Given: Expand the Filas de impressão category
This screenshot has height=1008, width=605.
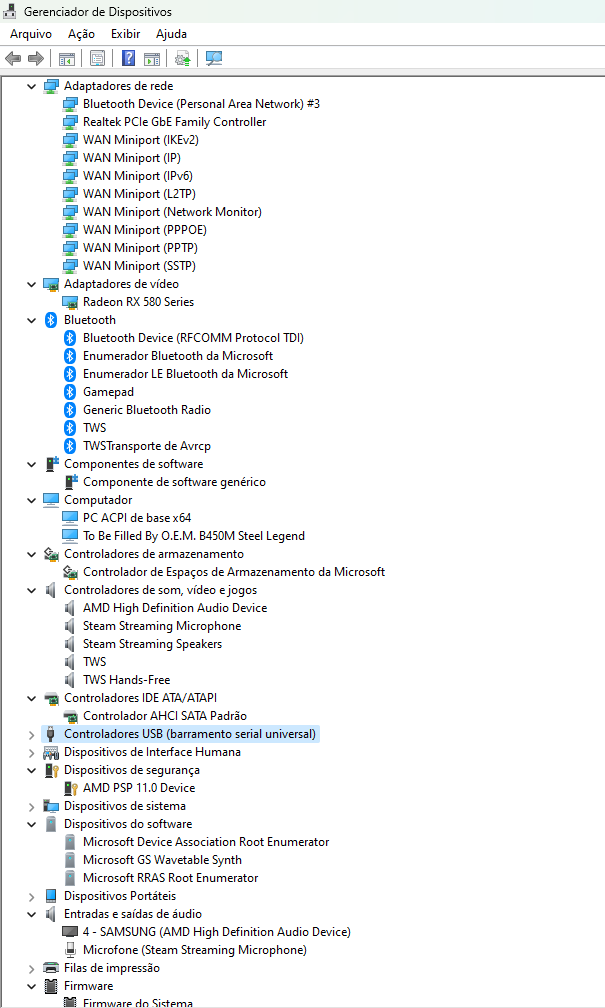Looking at the screenshot, I should (32, 968).
